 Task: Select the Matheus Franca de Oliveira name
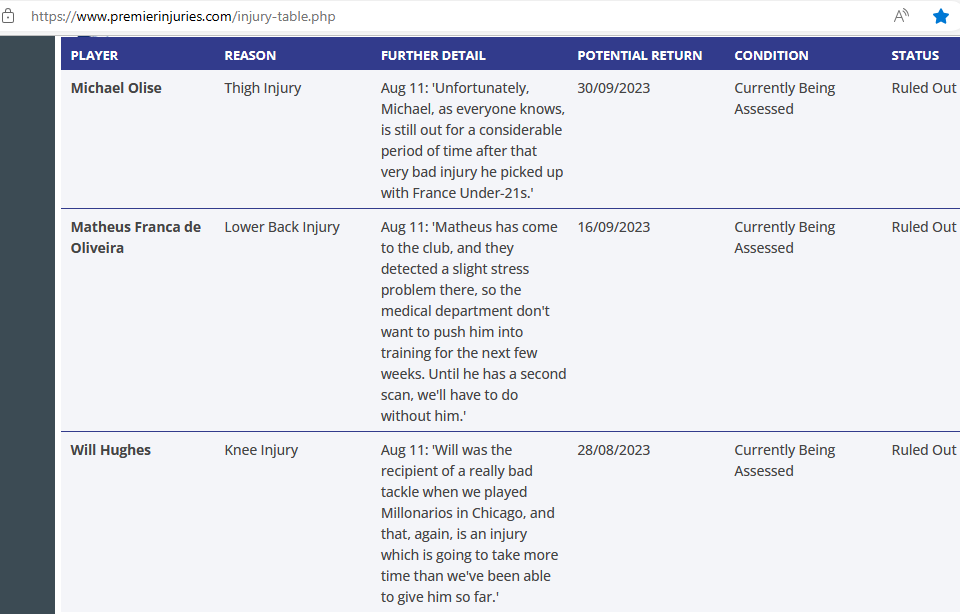point(135,237)
